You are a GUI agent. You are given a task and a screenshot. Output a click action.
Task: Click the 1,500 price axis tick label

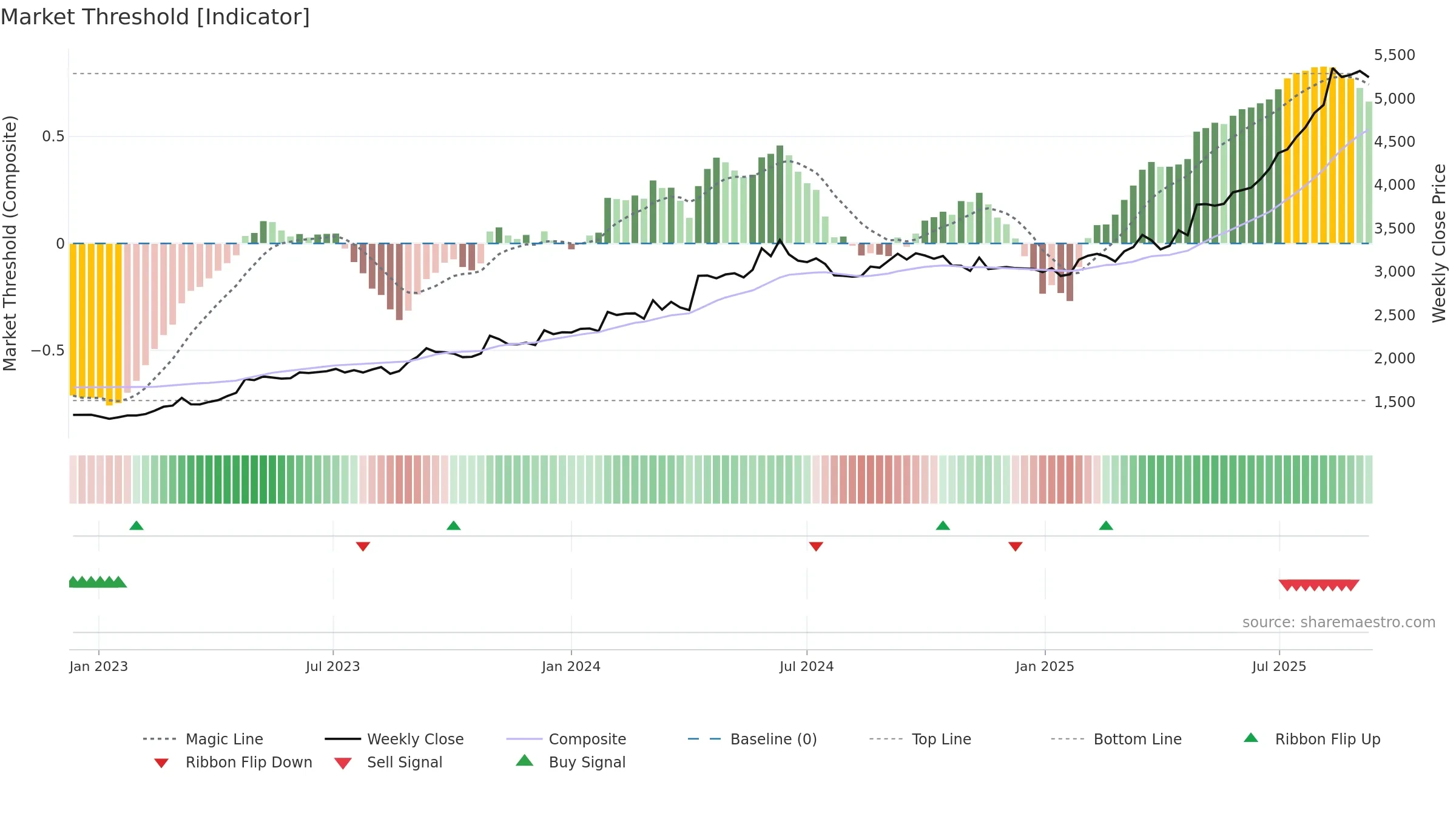point(1395,402)
